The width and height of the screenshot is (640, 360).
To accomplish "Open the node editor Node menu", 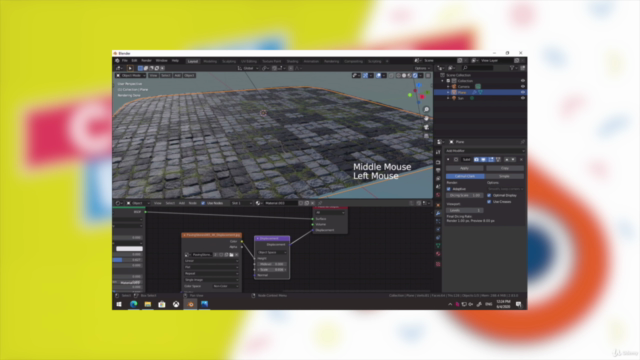I will pyautogui.click(x=192, y=203).
